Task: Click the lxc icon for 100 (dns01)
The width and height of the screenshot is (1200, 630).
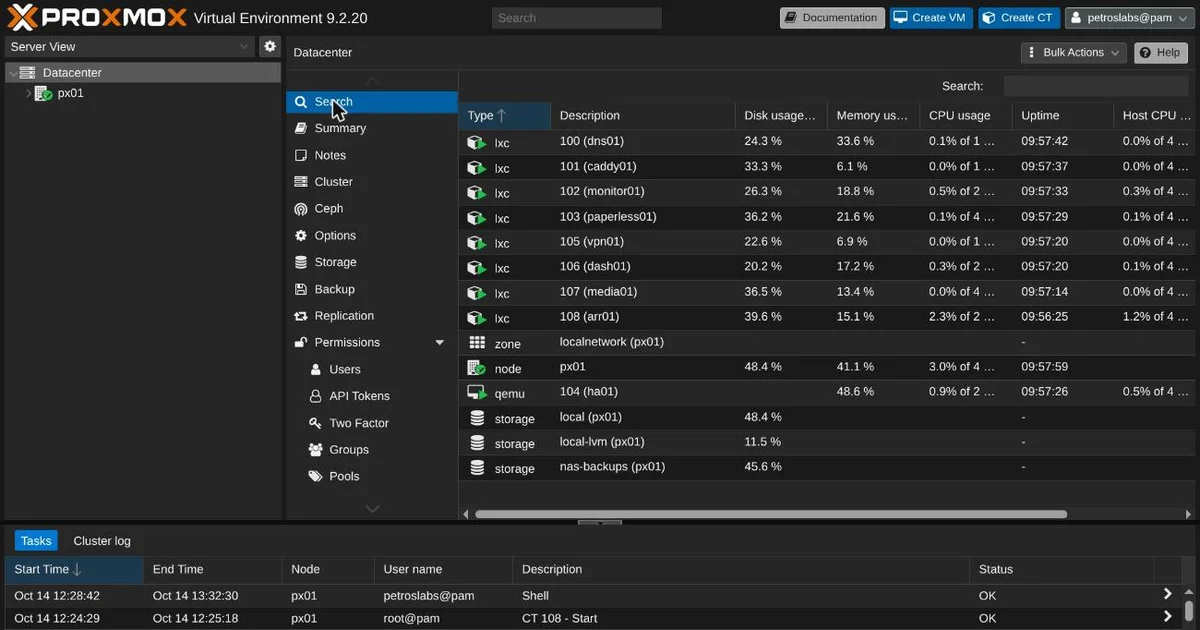Action: point(476,142)
